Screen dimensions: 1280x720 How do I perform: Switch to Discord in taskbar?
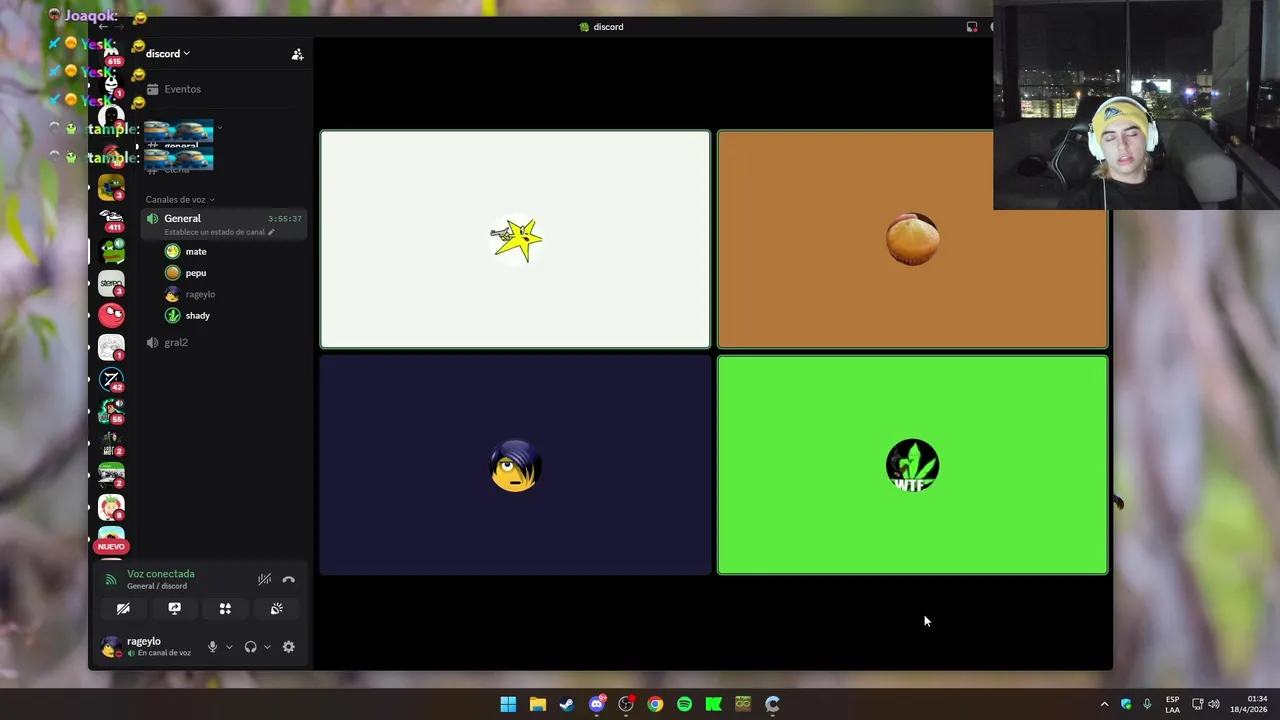click(597, 704)
